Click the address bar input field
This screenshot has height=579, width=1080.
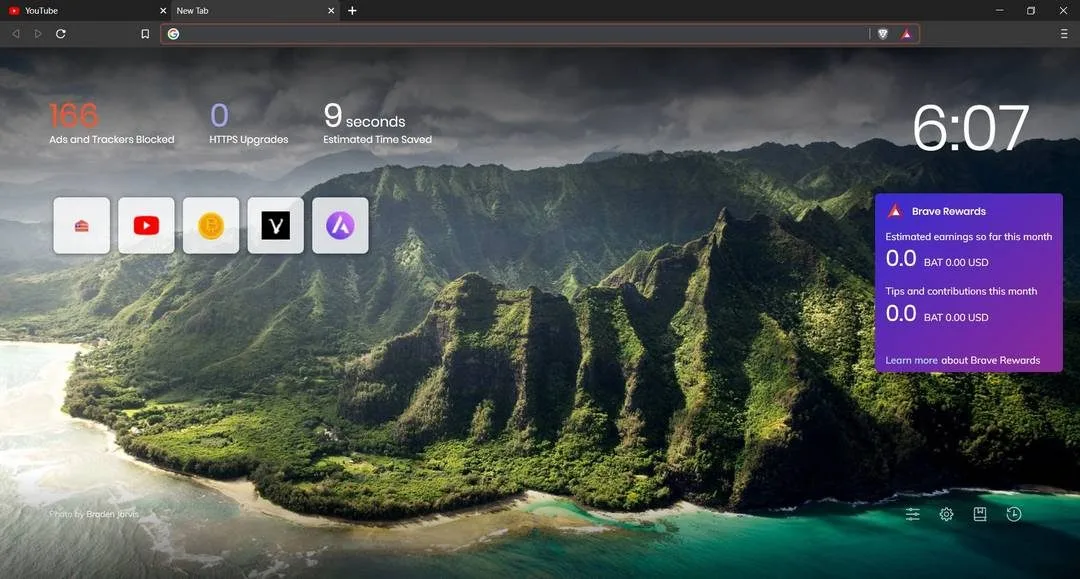520,34
